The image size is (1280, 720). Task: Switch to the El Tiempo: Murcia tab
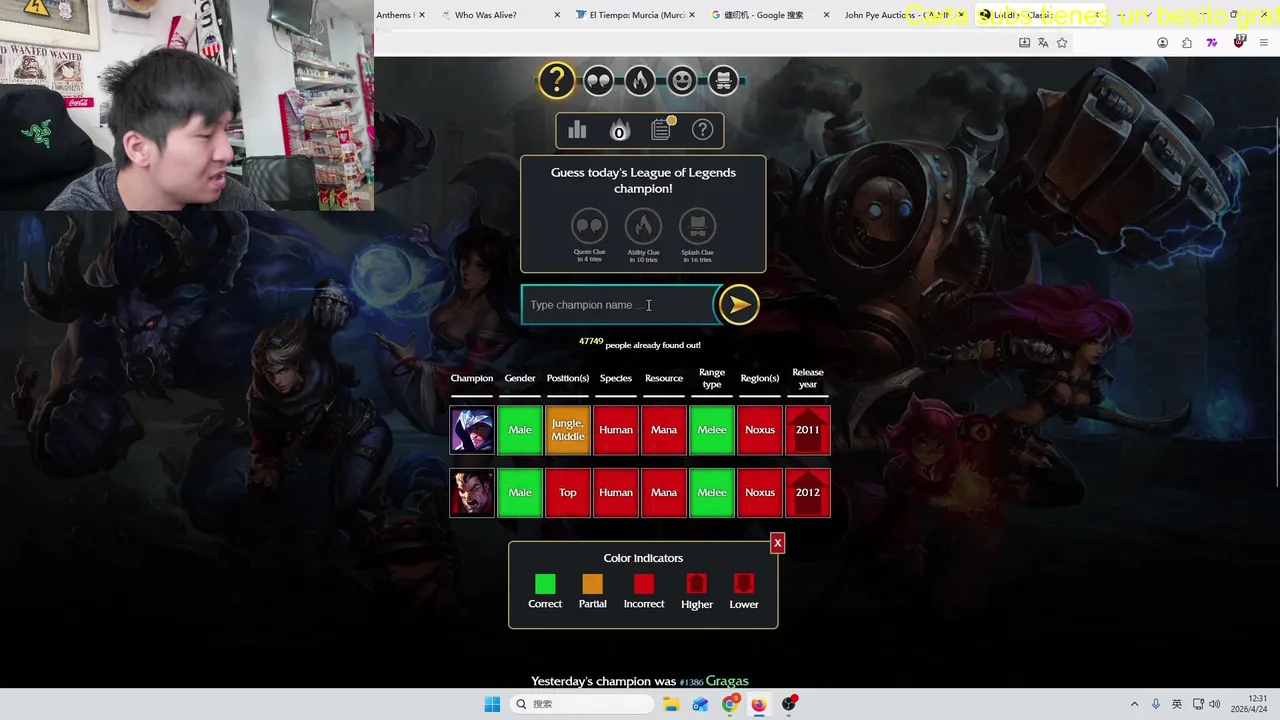pyautogui.click(x=637, y=15)
